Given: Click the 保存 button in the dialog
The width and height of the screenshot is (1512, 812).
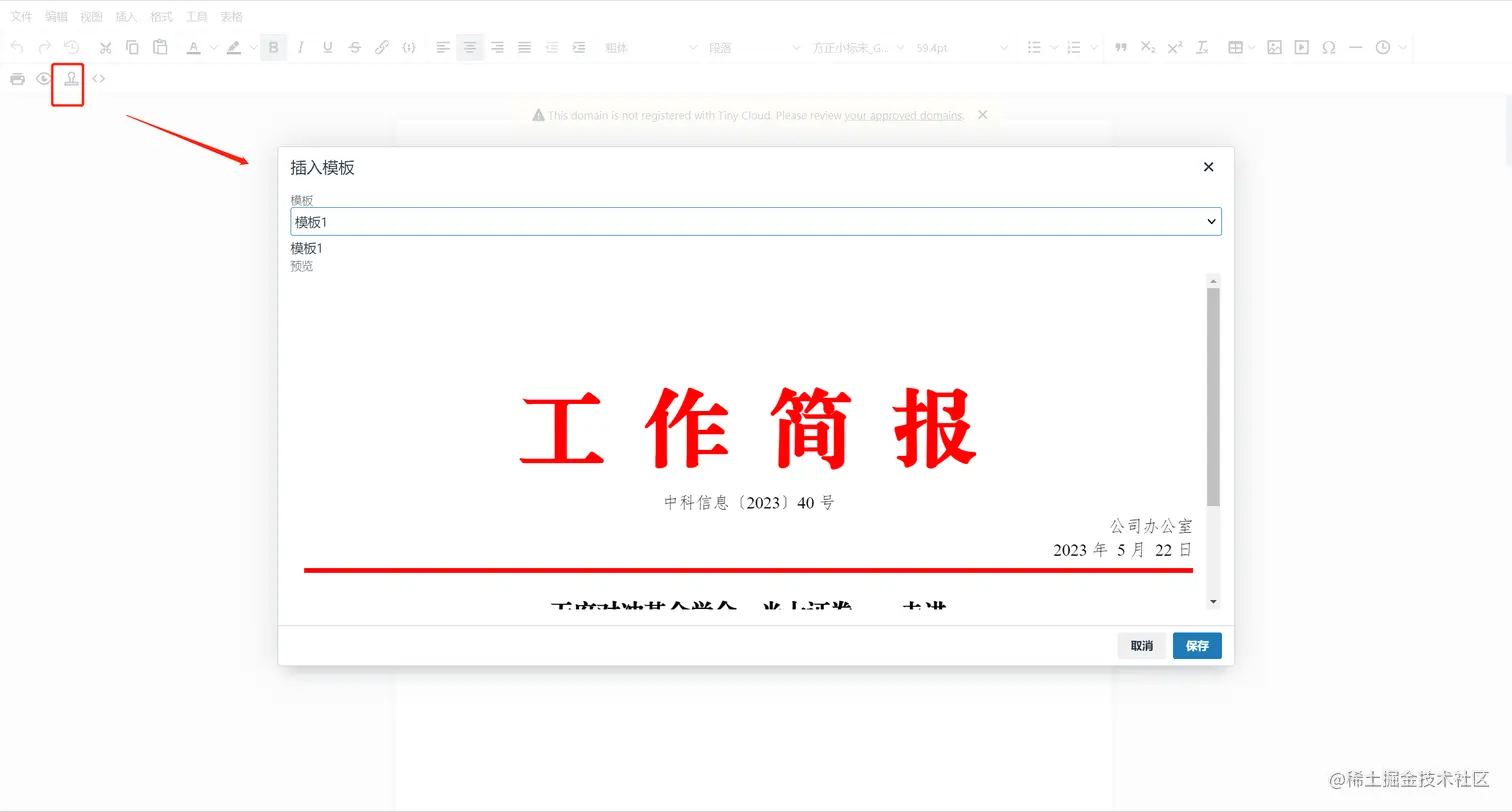Looking at the screenshot, I should [1197, 646].
